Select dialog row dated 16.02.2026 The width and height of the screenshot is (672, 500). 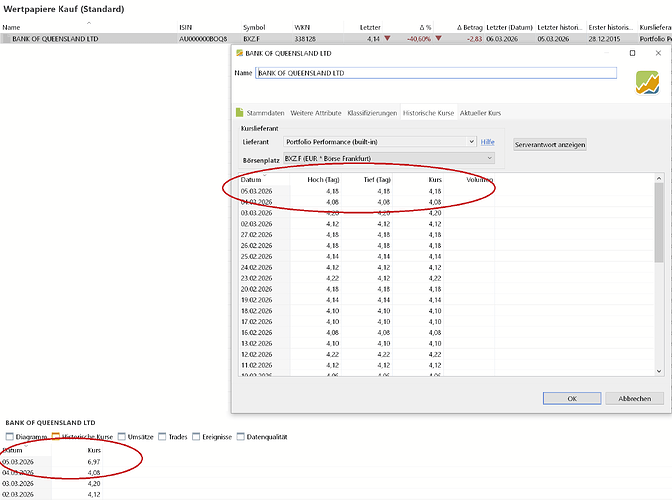tap(446, 332)
